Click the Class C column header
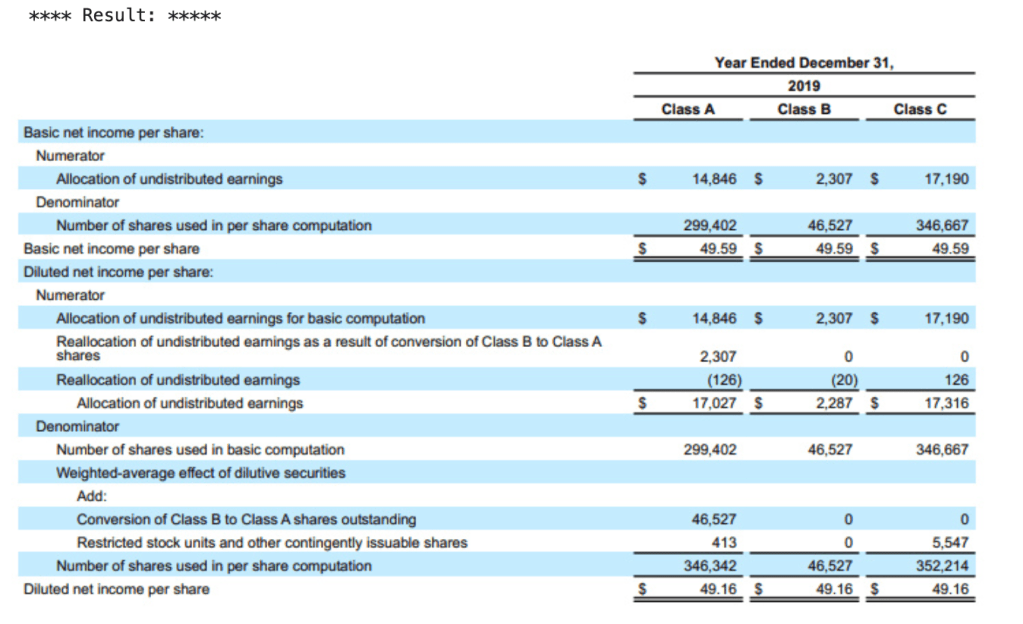This screenshot has width=1023, height=624. (x=919, y=109)
